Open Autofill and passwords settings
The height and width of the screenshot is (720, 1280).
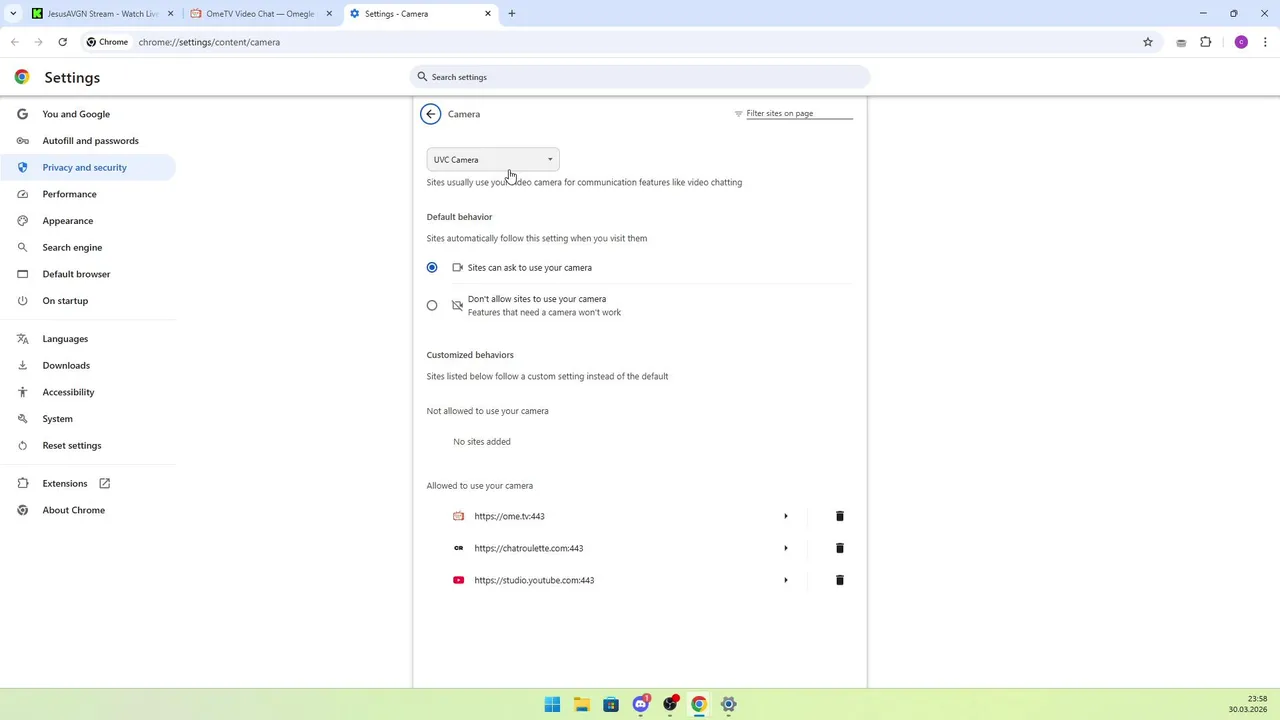[x=90, y=141]
